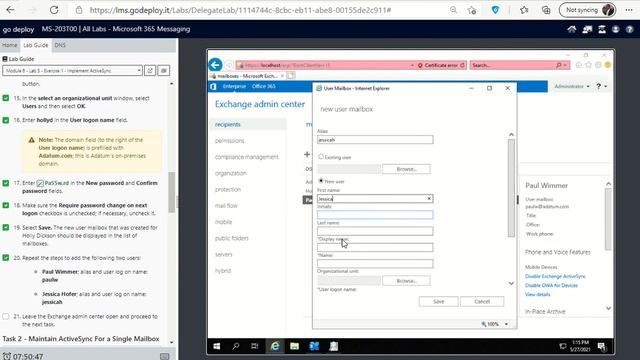The width and height of the screenshot is (640, 360).
Task: Click the Pa55w.rd copy text icon
Action: coord(40,183)
